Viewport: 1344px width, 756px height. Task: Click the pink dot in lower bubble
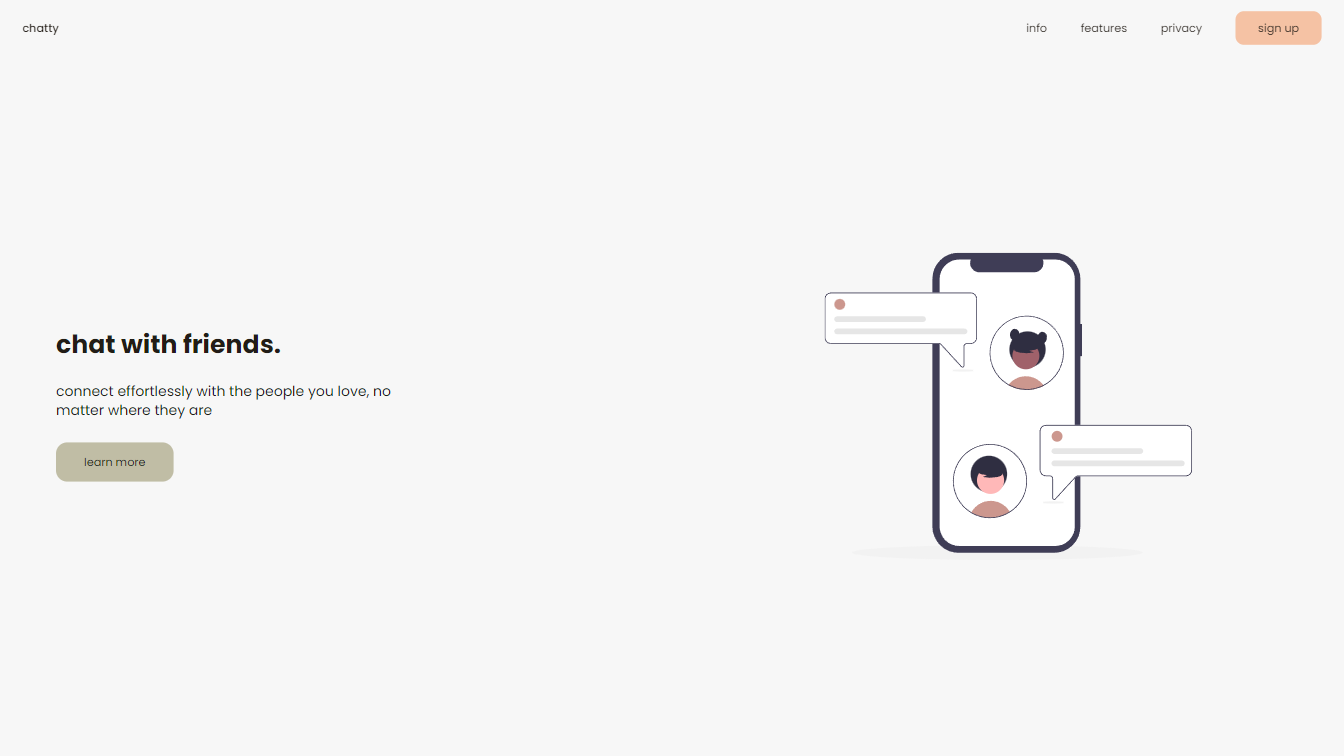click(1057, 436)
